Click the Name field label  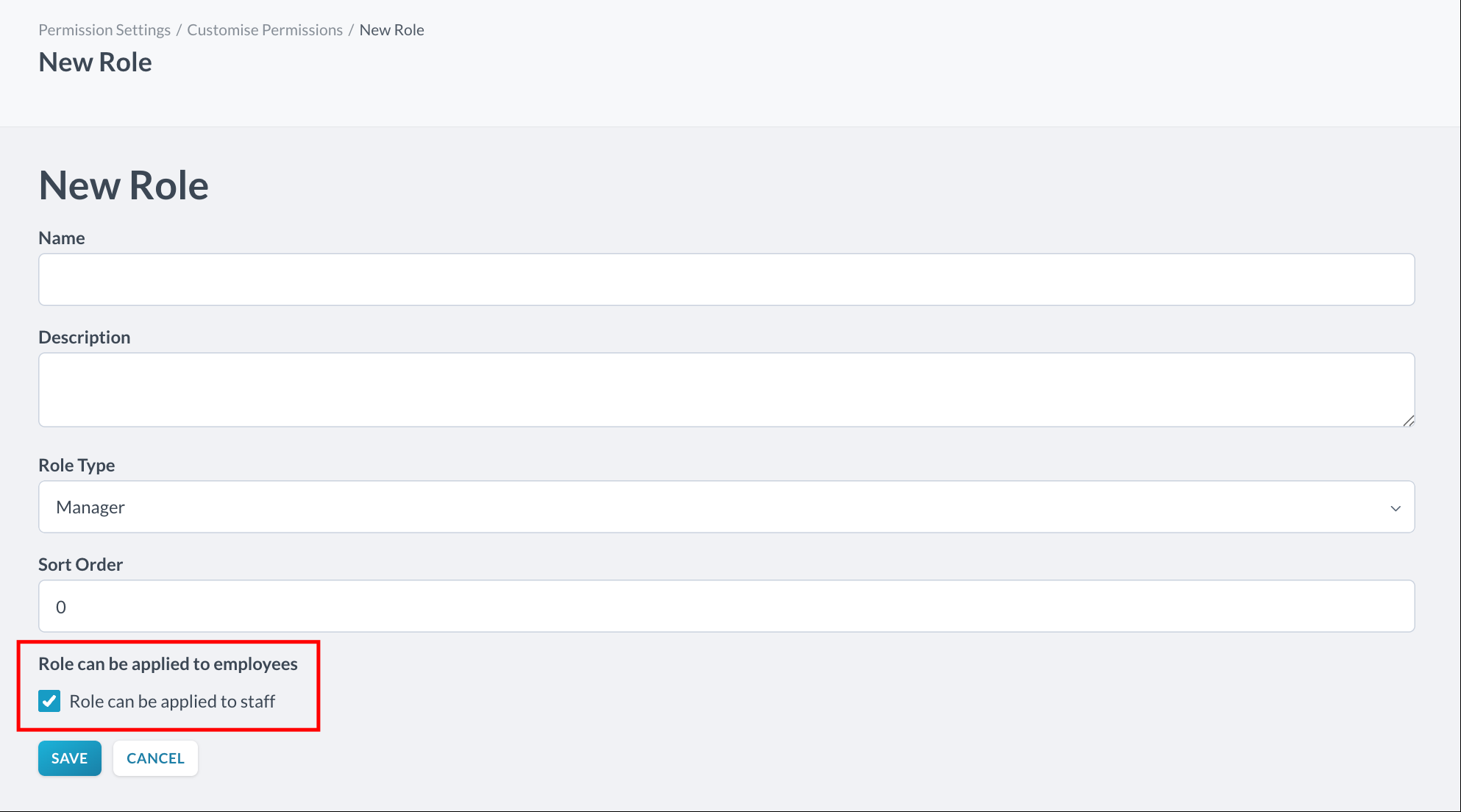click(62, 238)
